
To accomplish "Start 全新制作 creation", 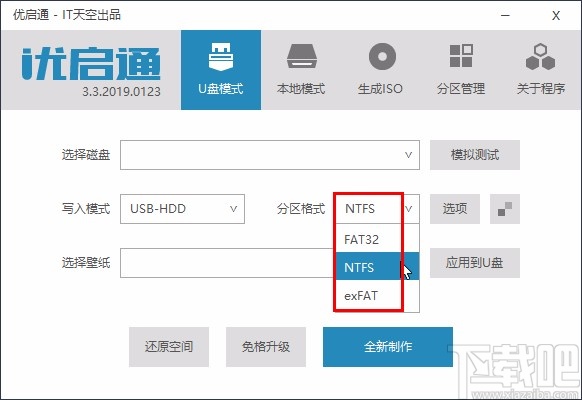I will pyautogui.click(x=388, y=347).
